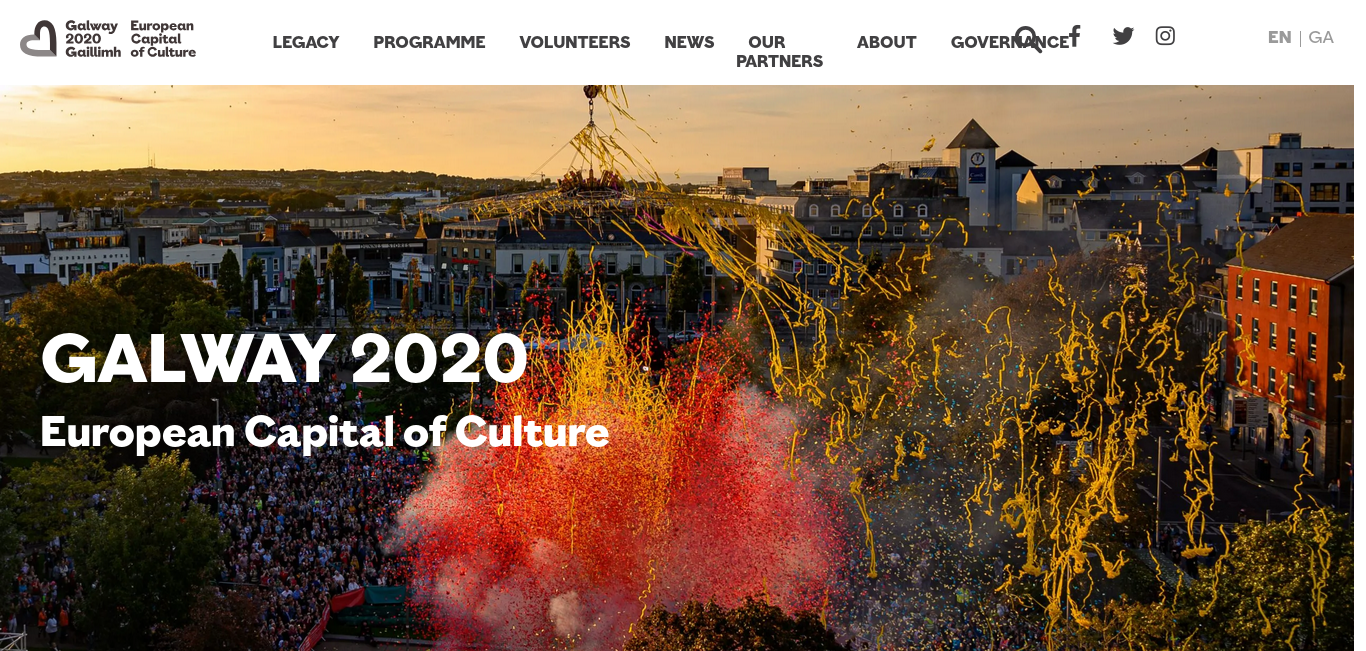Visit the Facebook page icon
Viewport: 1366px width, 651px height.
(x=1075, y=36)
